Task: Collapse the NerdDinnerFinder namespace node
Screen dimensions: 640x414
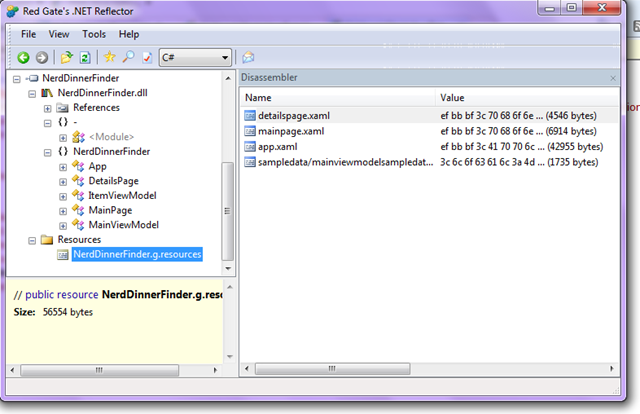Action: click(47, 153)
